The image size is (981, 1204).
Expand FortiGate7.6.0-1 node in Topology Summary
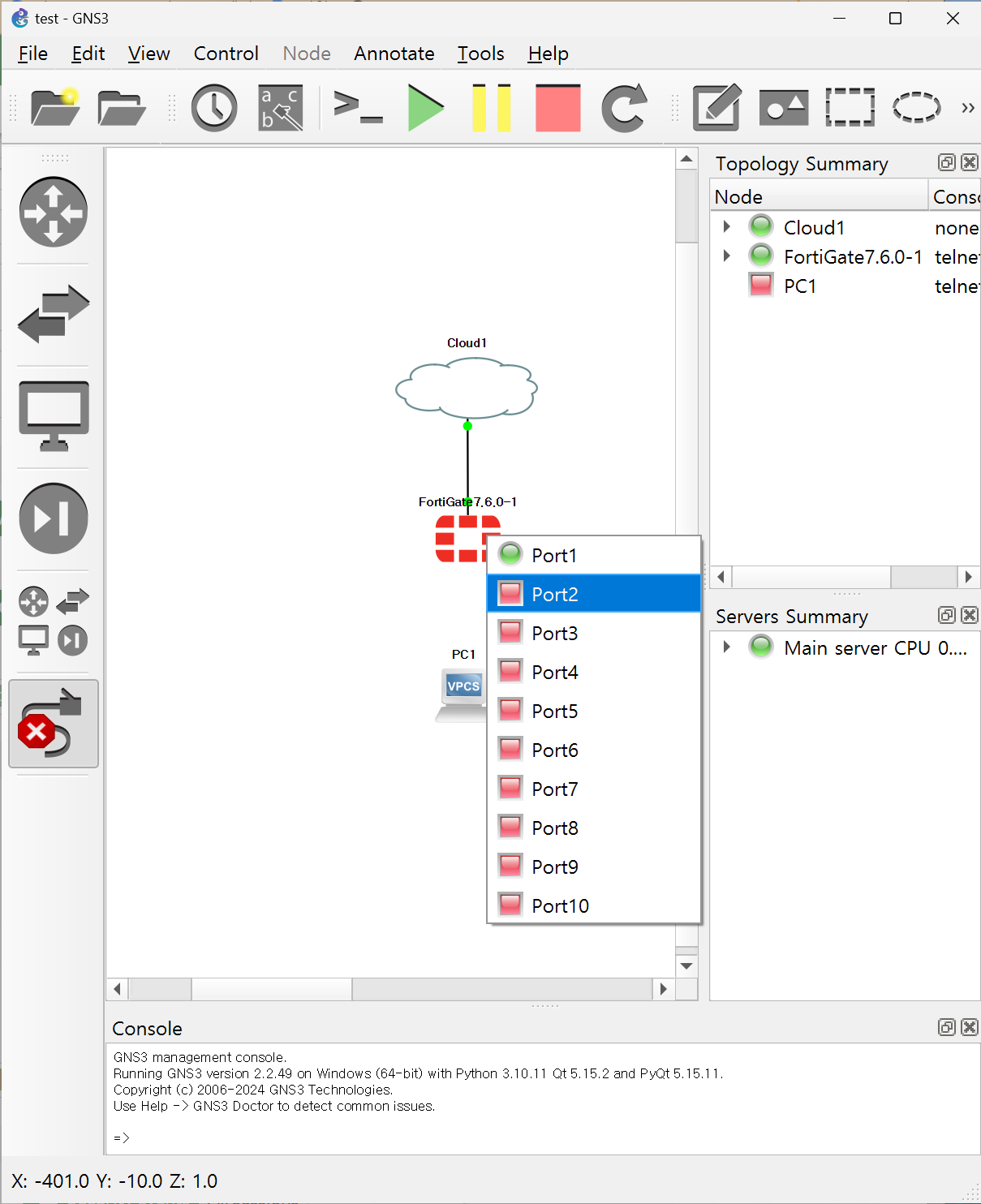click(x=727, y=256)
